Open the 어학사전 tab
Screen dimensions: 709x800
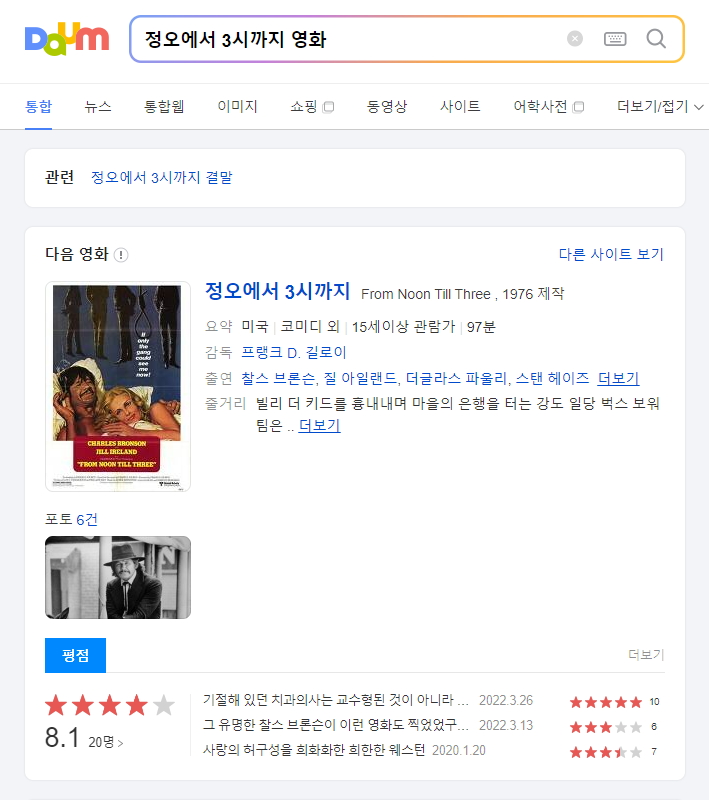coord(540,106)
